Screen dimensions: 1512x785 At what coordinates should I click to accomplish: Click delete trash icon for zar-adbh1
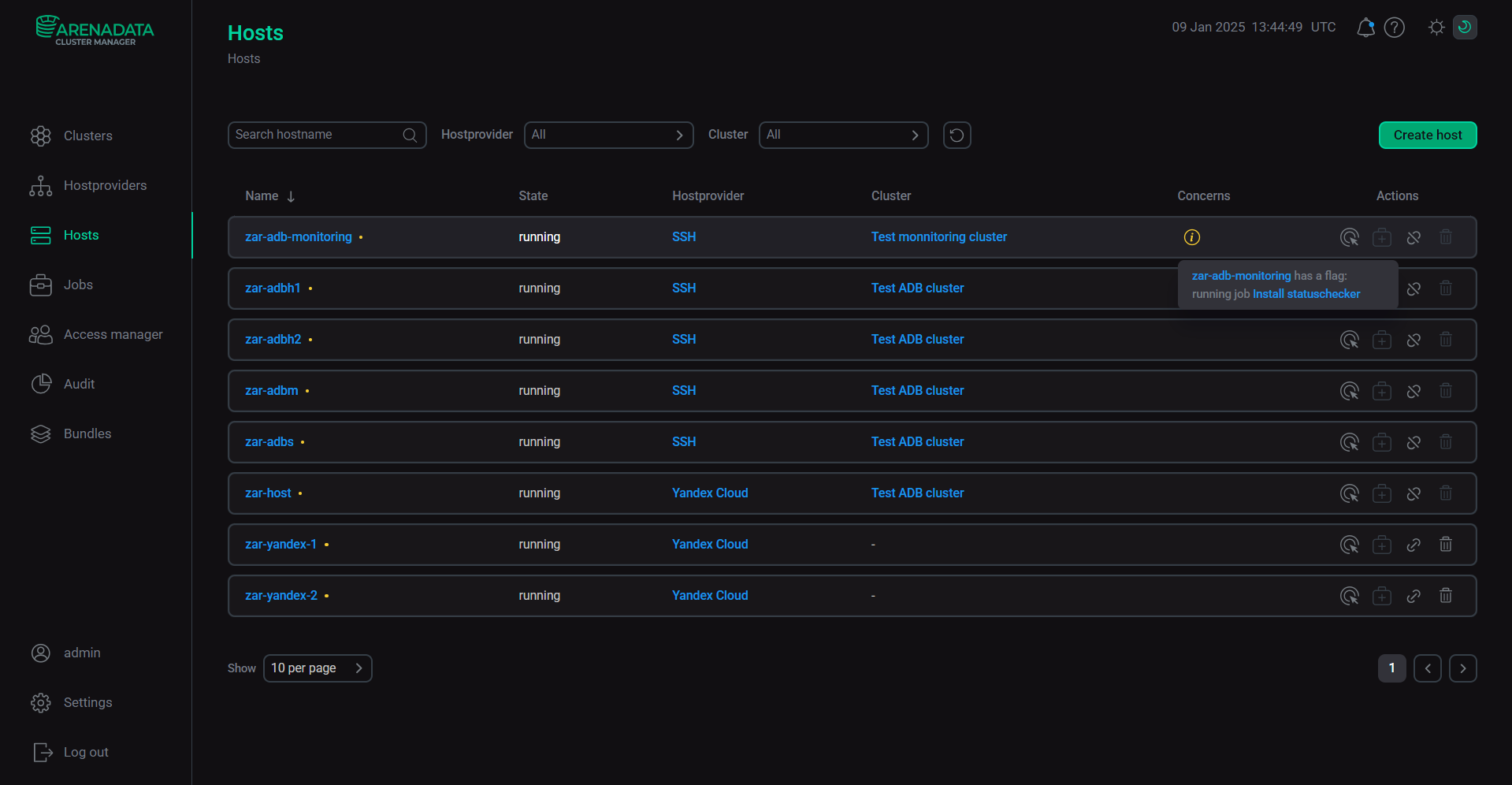(x=1446, y=288)
